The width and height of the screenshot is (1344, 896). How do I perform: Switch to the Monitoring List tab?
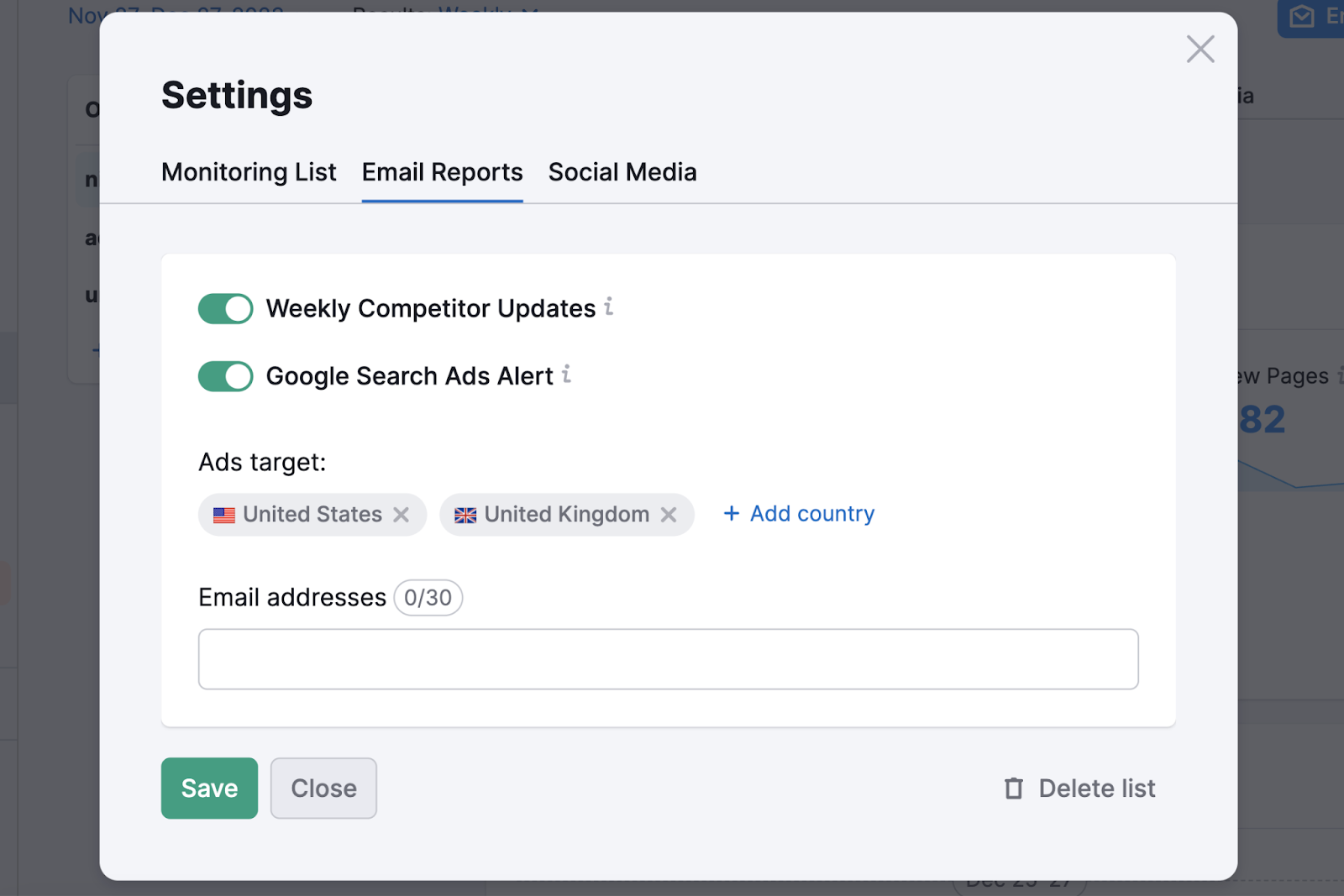tap(249, 172)
